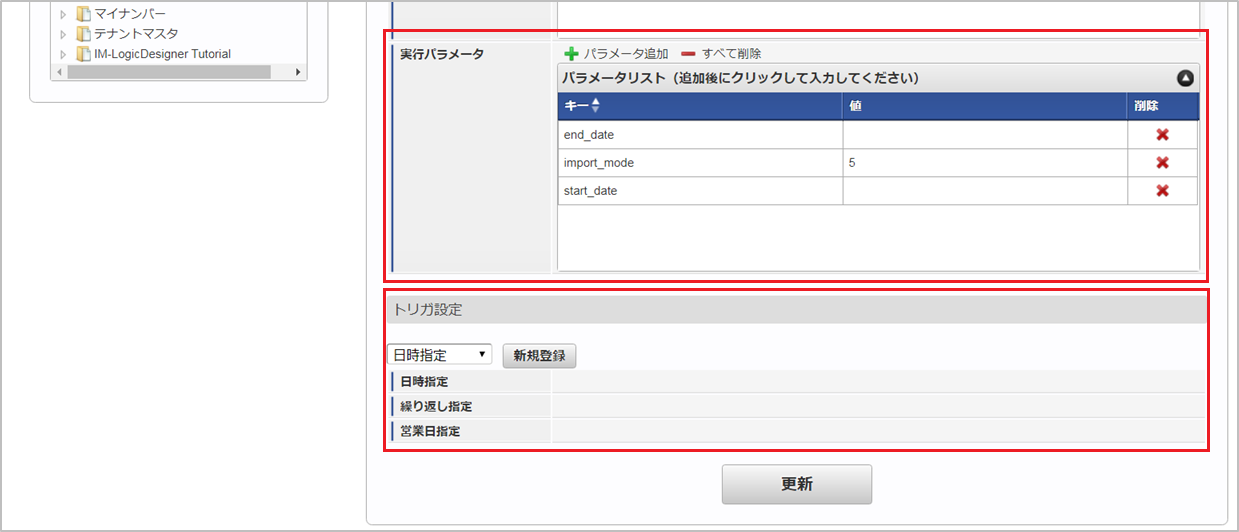
Task: Click the テナントマスタ folder icon
Action: pos(84,34)
